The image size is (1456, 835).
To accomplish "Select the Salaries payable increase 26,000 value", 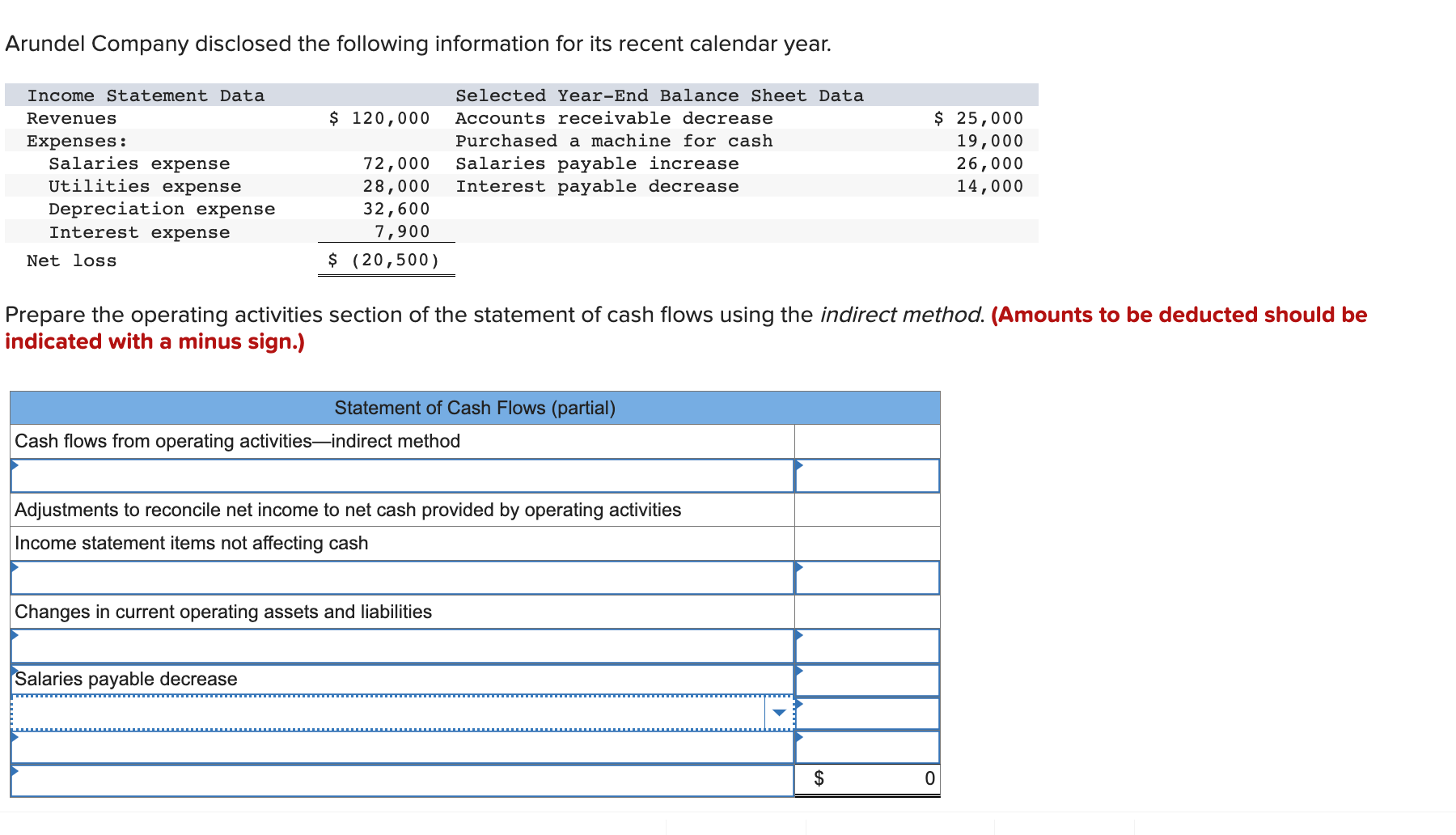I will [x=989, y=163].
